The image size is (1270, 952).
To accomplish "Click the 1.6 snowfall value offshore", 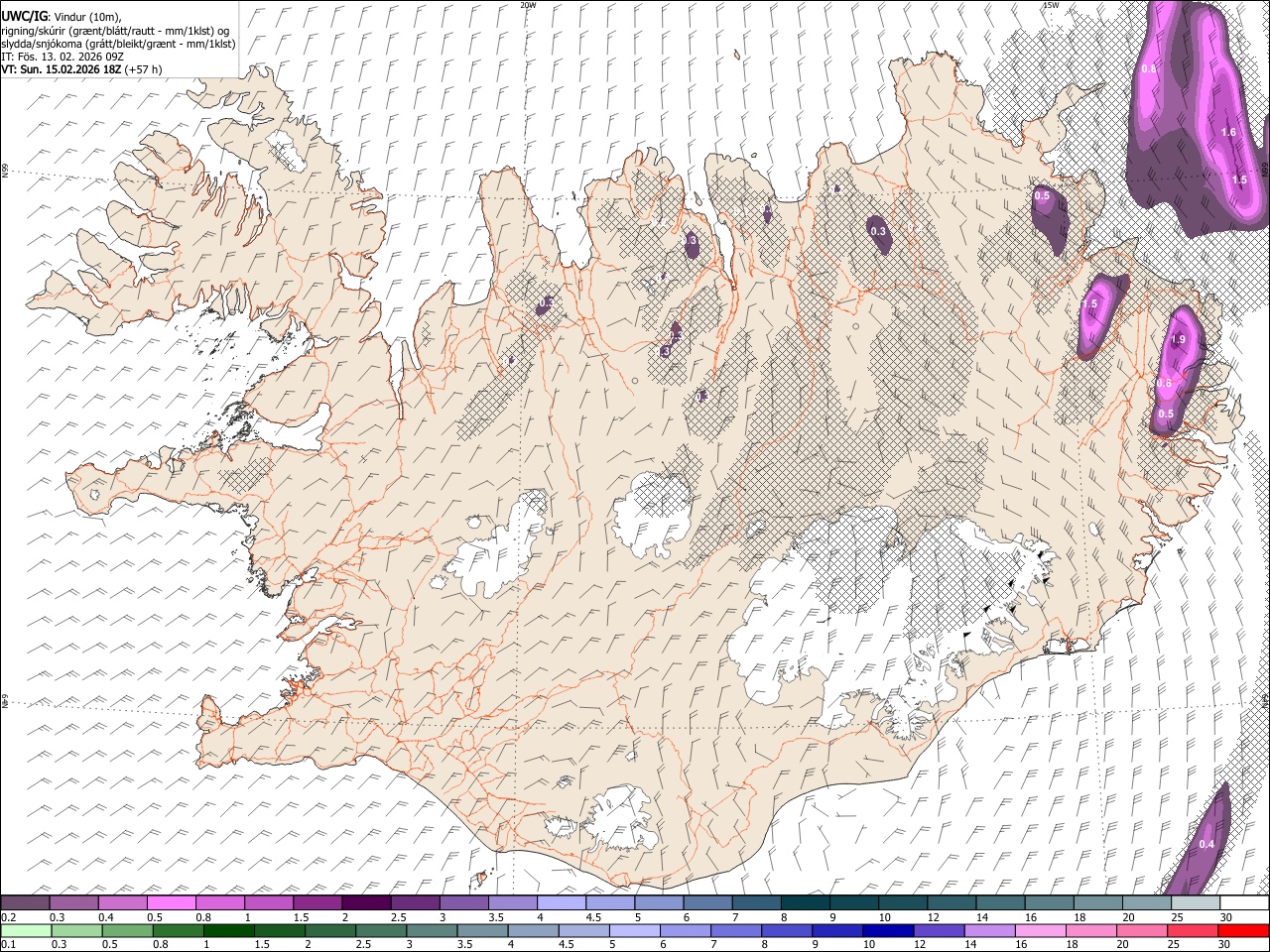I will click(x=1228, y=132).
